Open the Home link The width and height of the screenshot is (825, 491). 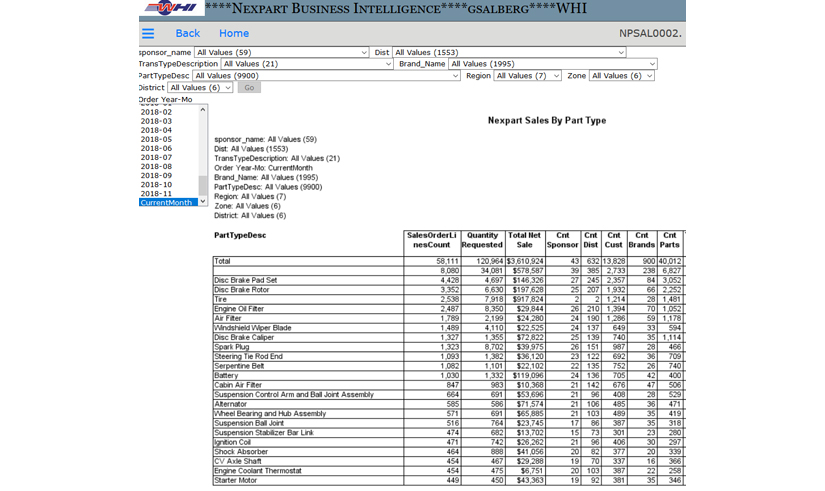click(234, 33)
